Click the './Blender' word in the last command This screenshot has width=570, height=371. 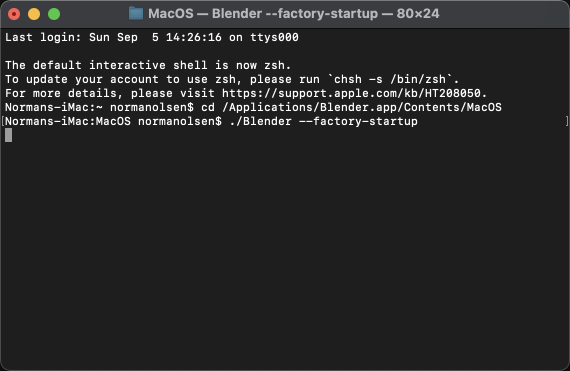coord(261,121)
